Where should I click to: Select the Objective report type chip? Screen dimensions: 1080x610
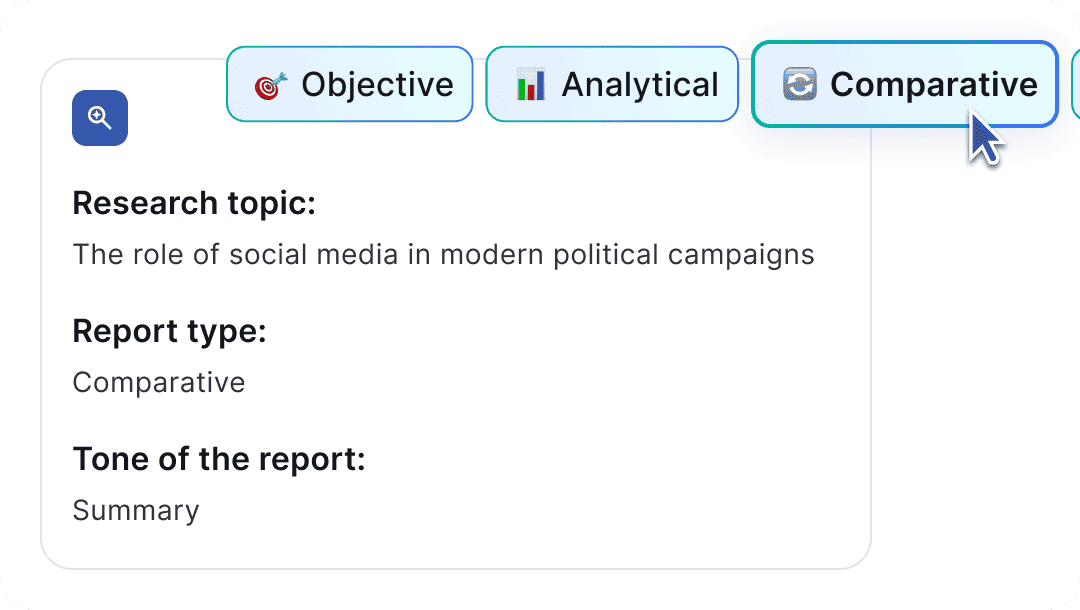(350, 84)
